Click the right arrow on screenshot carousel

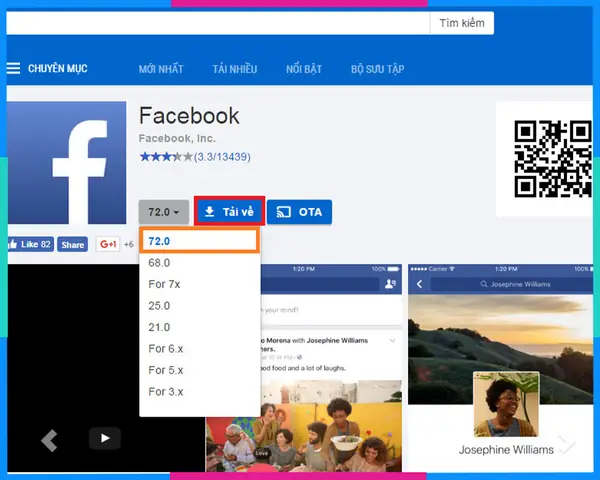[x=567, y=445]
